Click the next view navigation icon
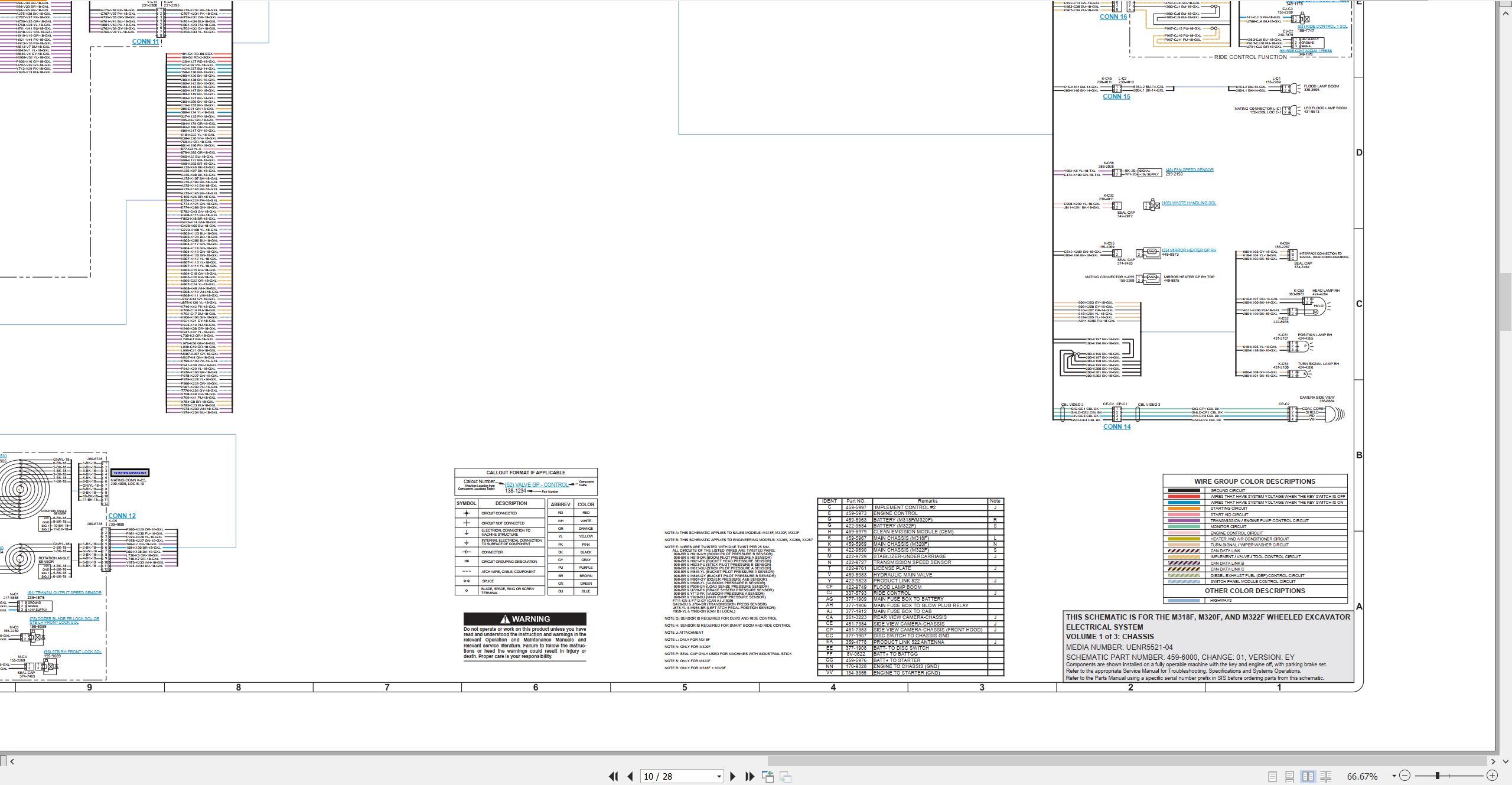Screen dimensions: 1512x785 [786, 776]
